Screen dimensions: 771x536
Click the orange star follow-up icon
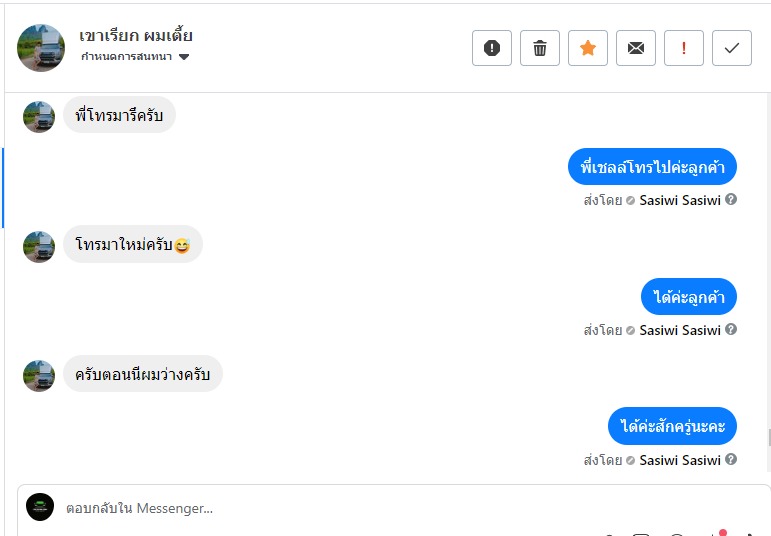click(588, 48)
